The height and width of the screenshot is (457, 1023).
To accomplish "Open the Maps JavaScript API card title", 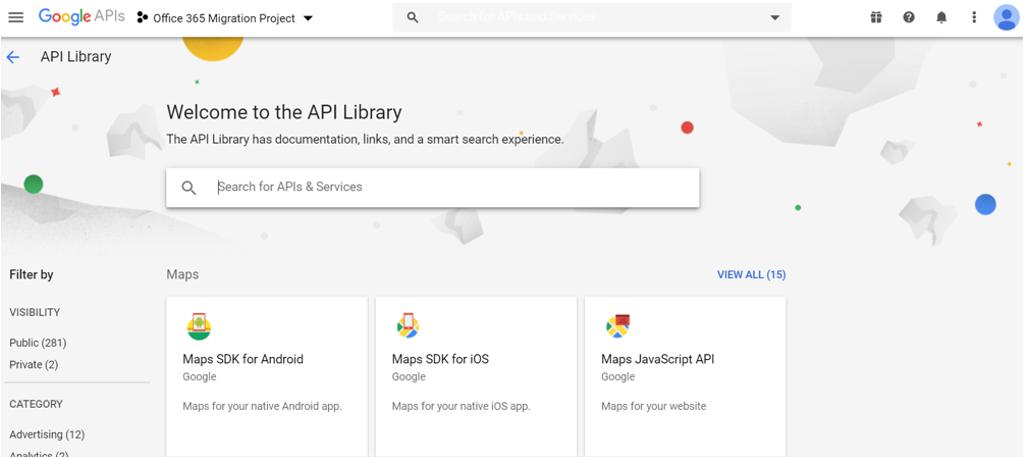I will [657, 359].
